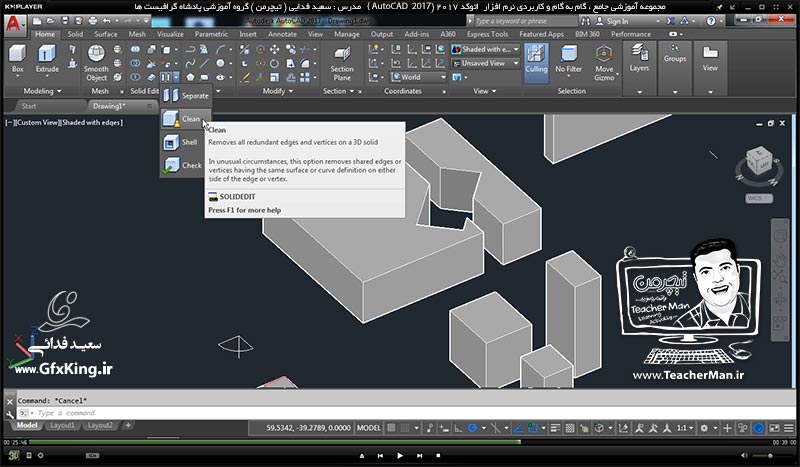The image size is (800, 467).
Task: Toggle lineweight display in status bar
Action: pyautogui.click(x=555, y=428)
